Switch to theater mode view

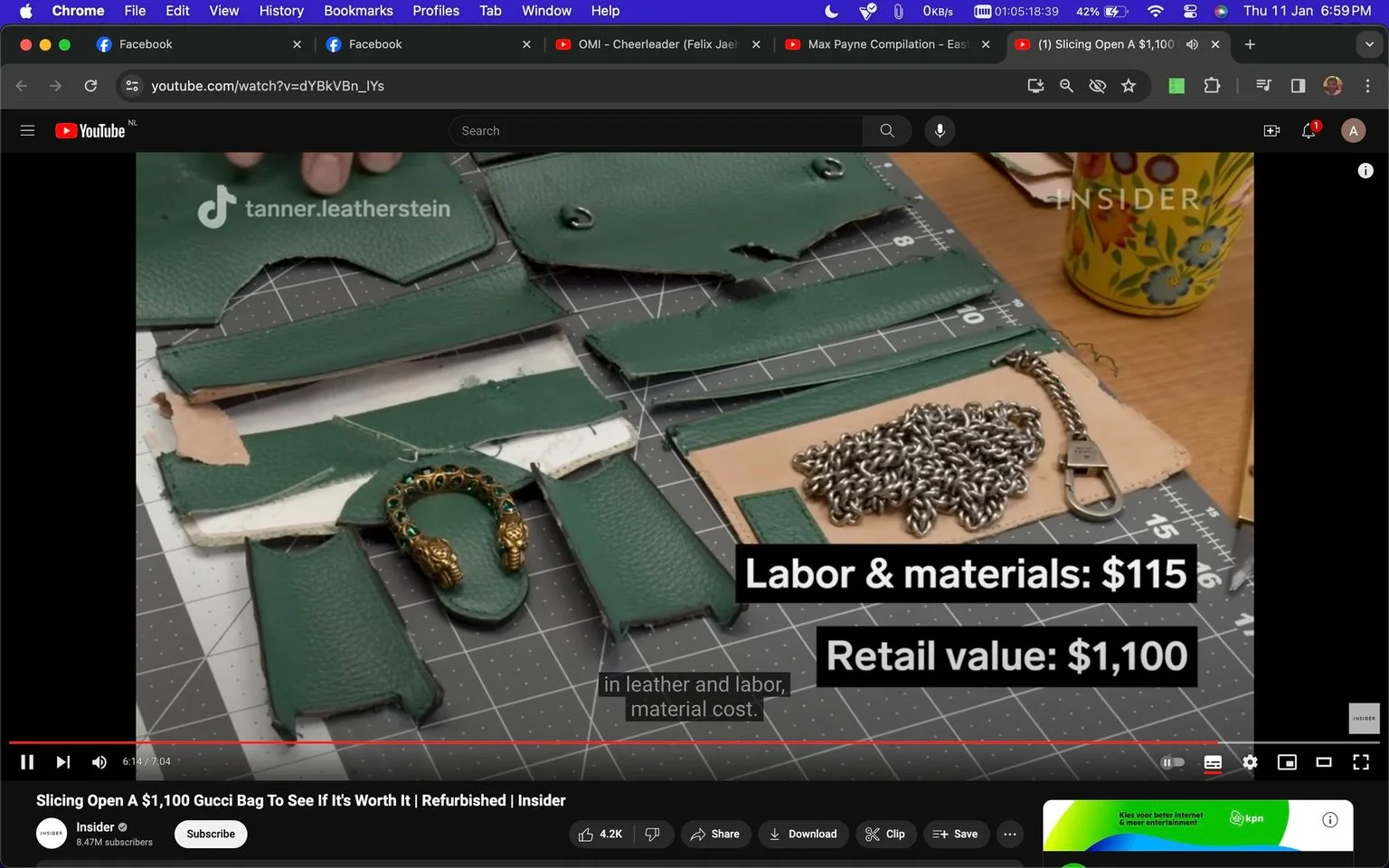[1324, 762]
